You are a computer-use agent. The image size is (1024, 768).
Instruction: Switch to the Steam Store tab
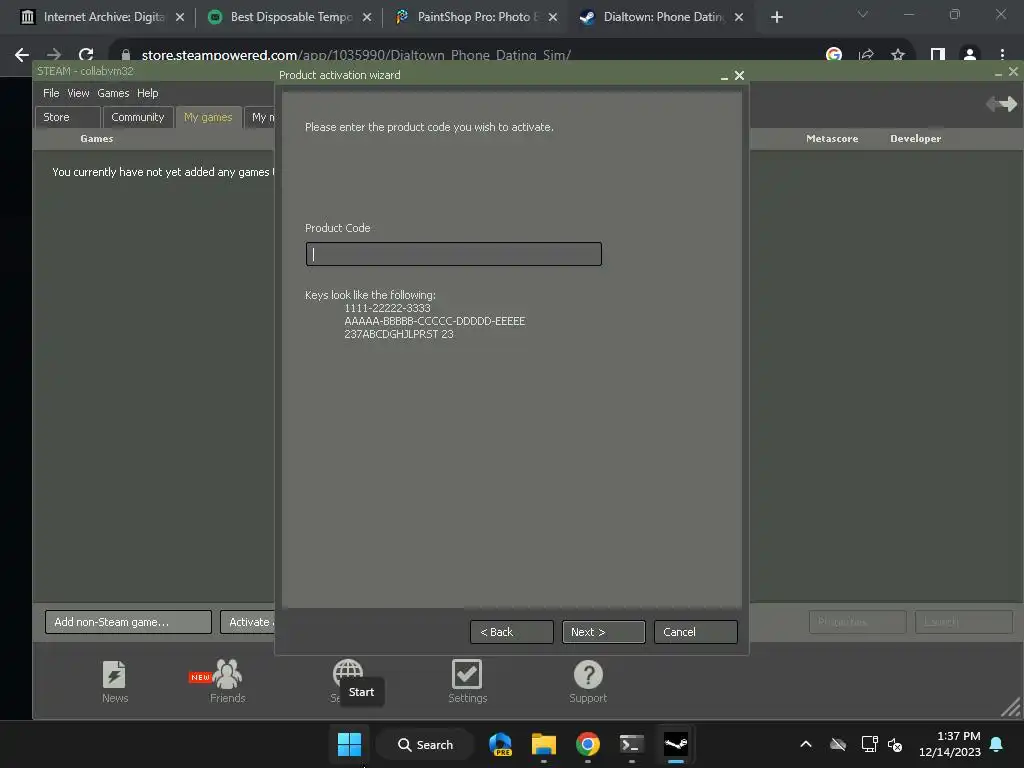point(67,117)
